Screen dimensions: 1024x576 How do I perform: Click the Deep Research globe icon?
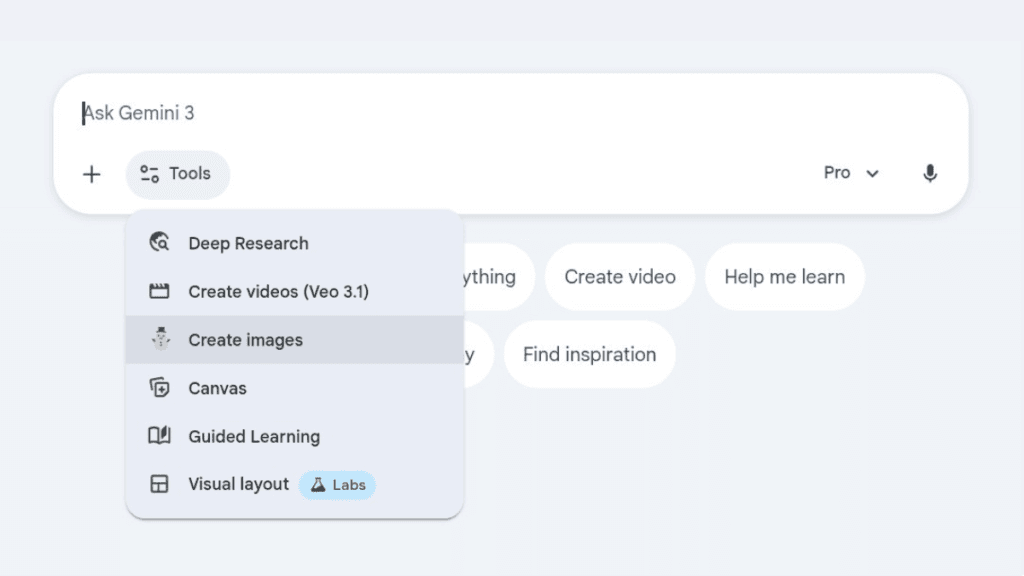pos(159,243)
